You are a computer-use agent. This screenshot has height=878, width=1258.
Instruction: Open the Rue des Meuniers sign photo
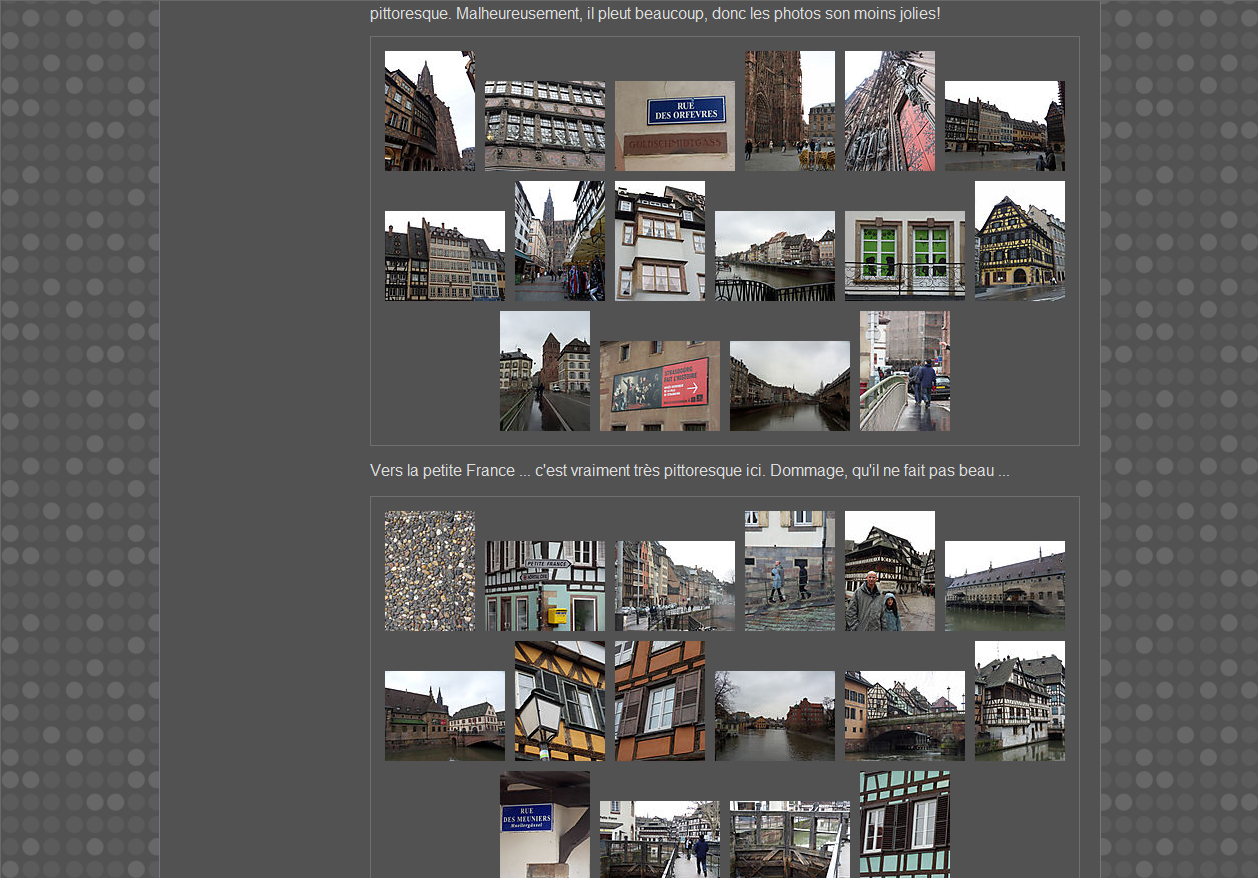(x=544, y=824)
